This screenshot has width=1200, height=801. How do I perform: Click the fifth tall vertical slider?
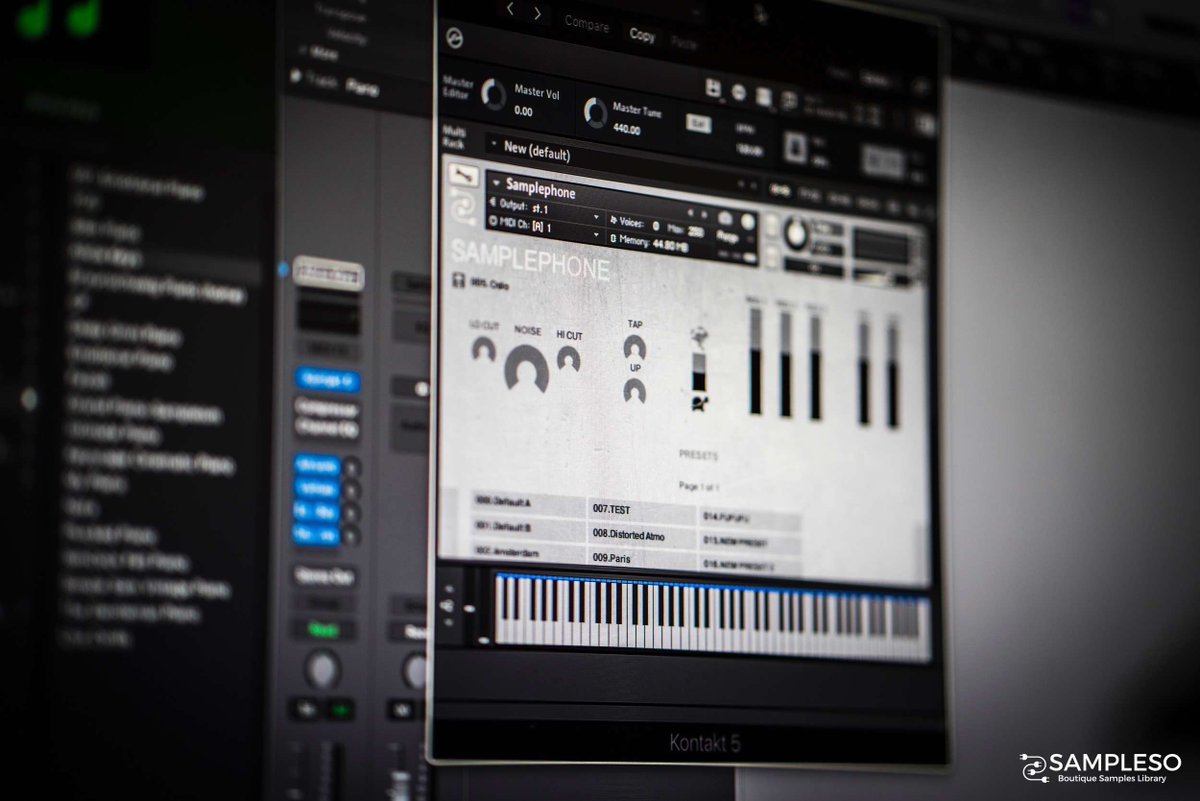coord(893,376)
